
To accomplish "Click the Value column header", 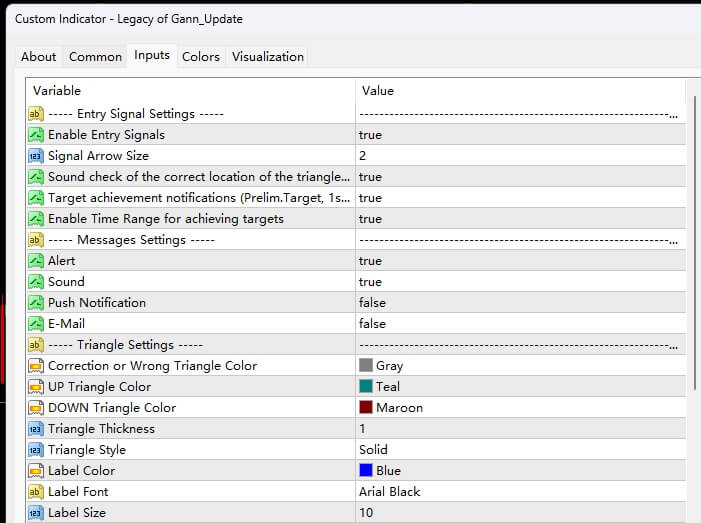I will click(520, 91).
